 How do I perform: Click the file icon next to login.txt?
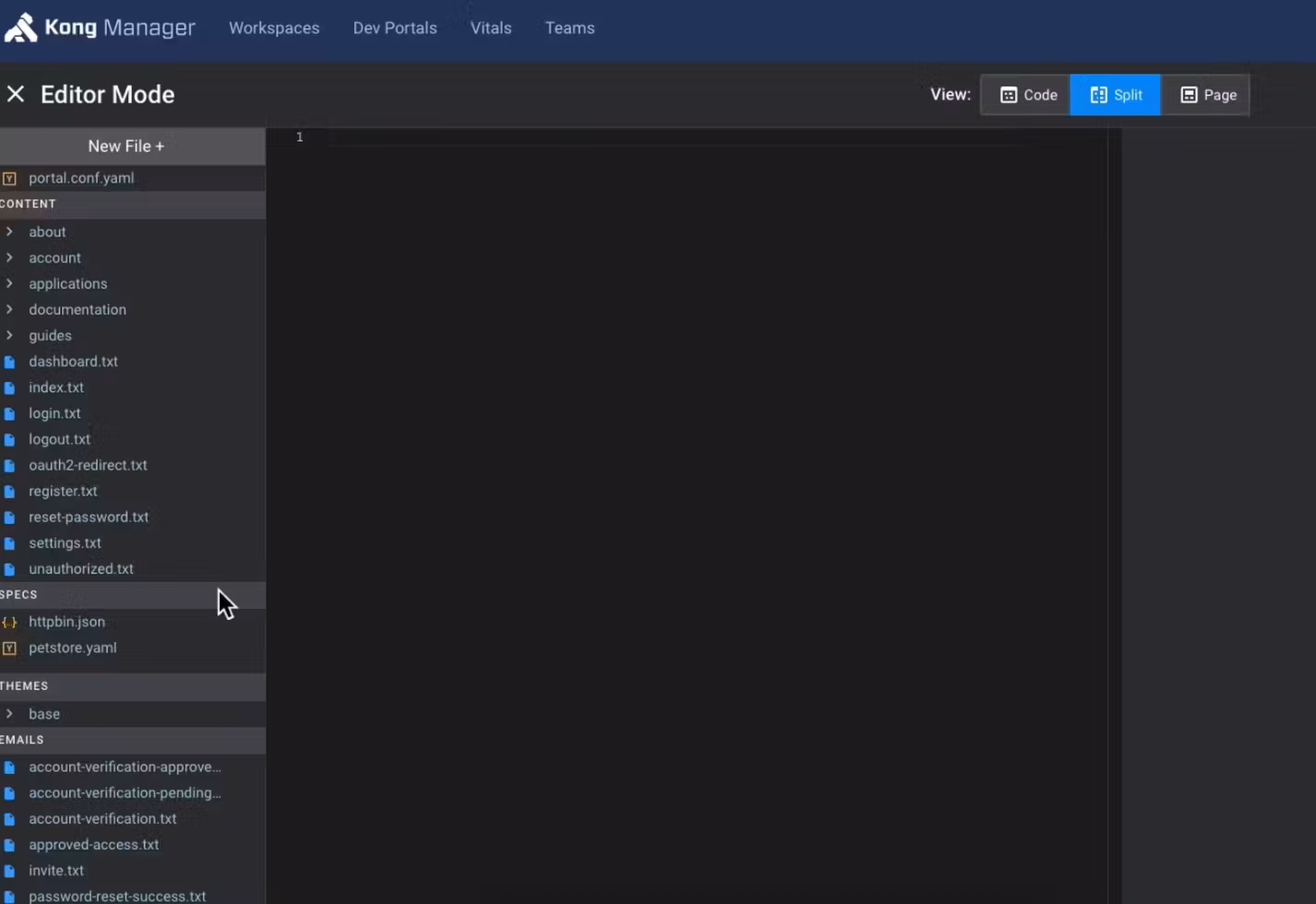pos(9,413)
